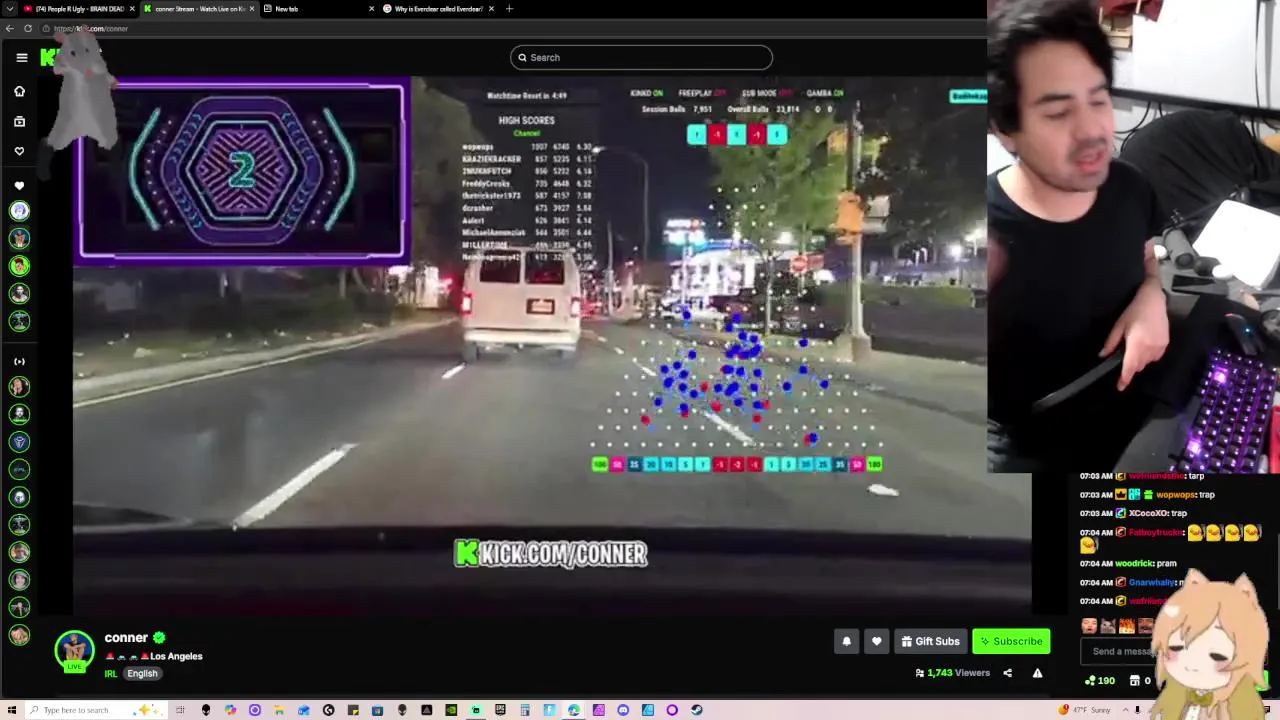Open the chat shop store icon

[1134, 681]
